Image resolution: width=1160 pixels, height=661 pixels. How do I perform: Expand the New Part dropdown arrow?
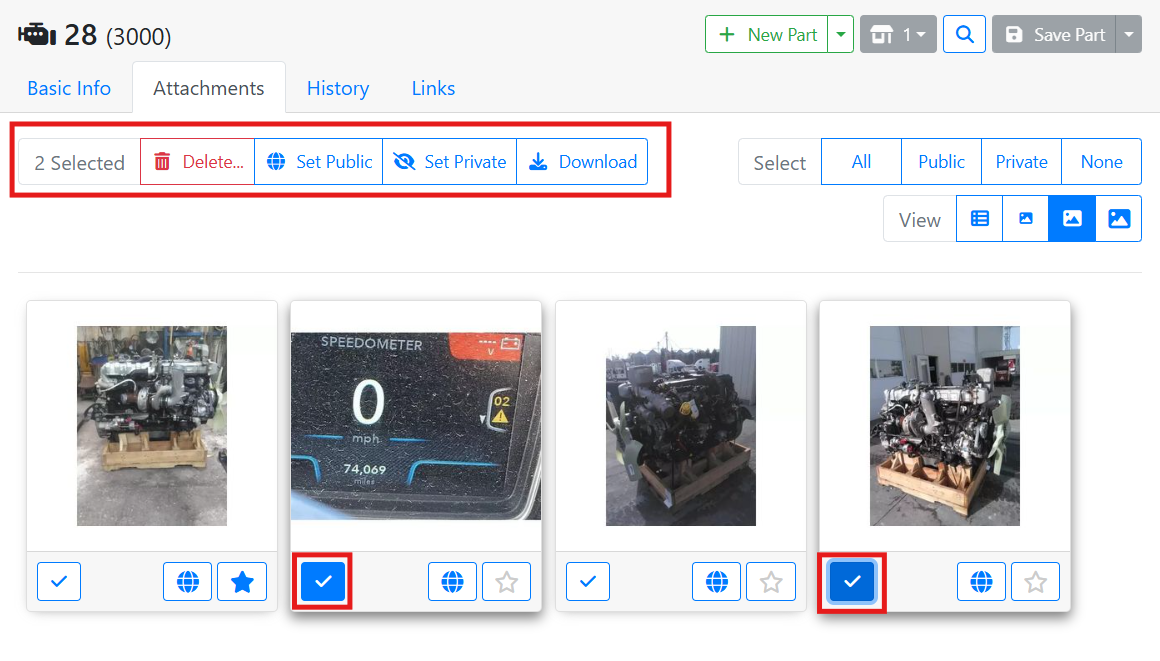click(841, 34)
